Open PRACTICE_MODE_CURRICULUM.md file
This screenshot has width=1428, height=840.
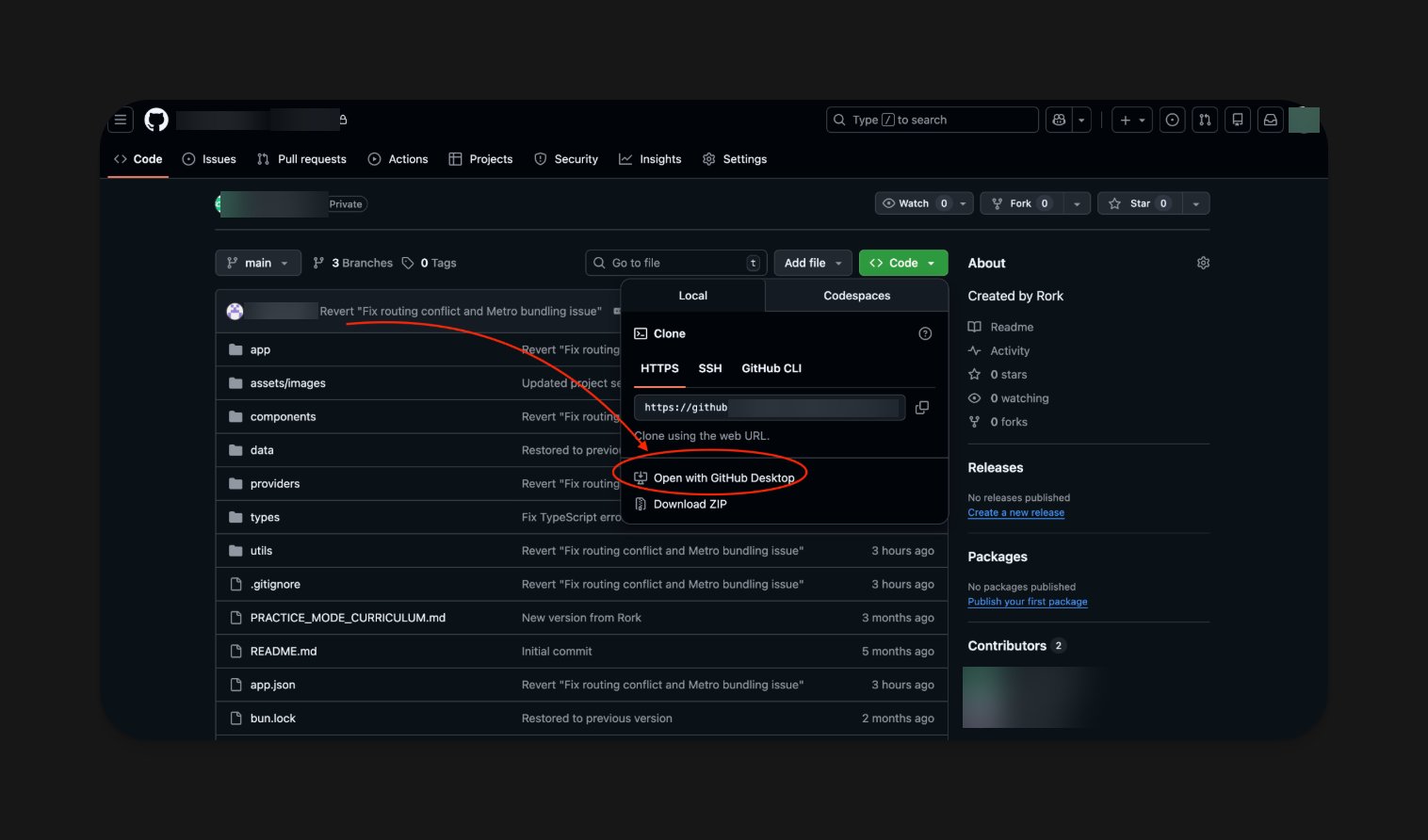(348, 618)
